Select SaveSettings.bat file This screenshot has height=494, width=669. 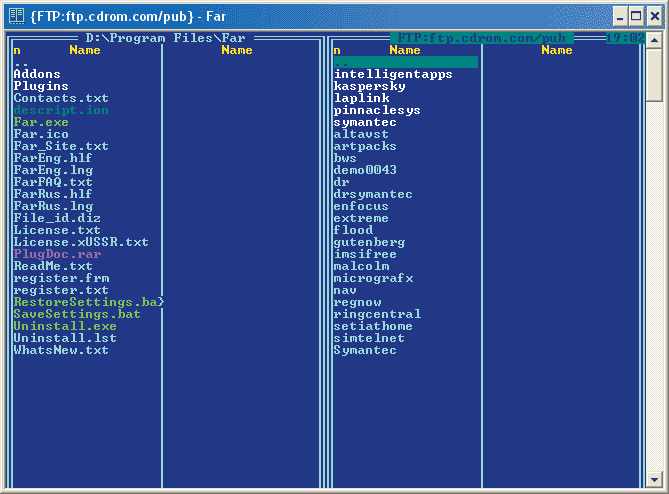(77, 314)
